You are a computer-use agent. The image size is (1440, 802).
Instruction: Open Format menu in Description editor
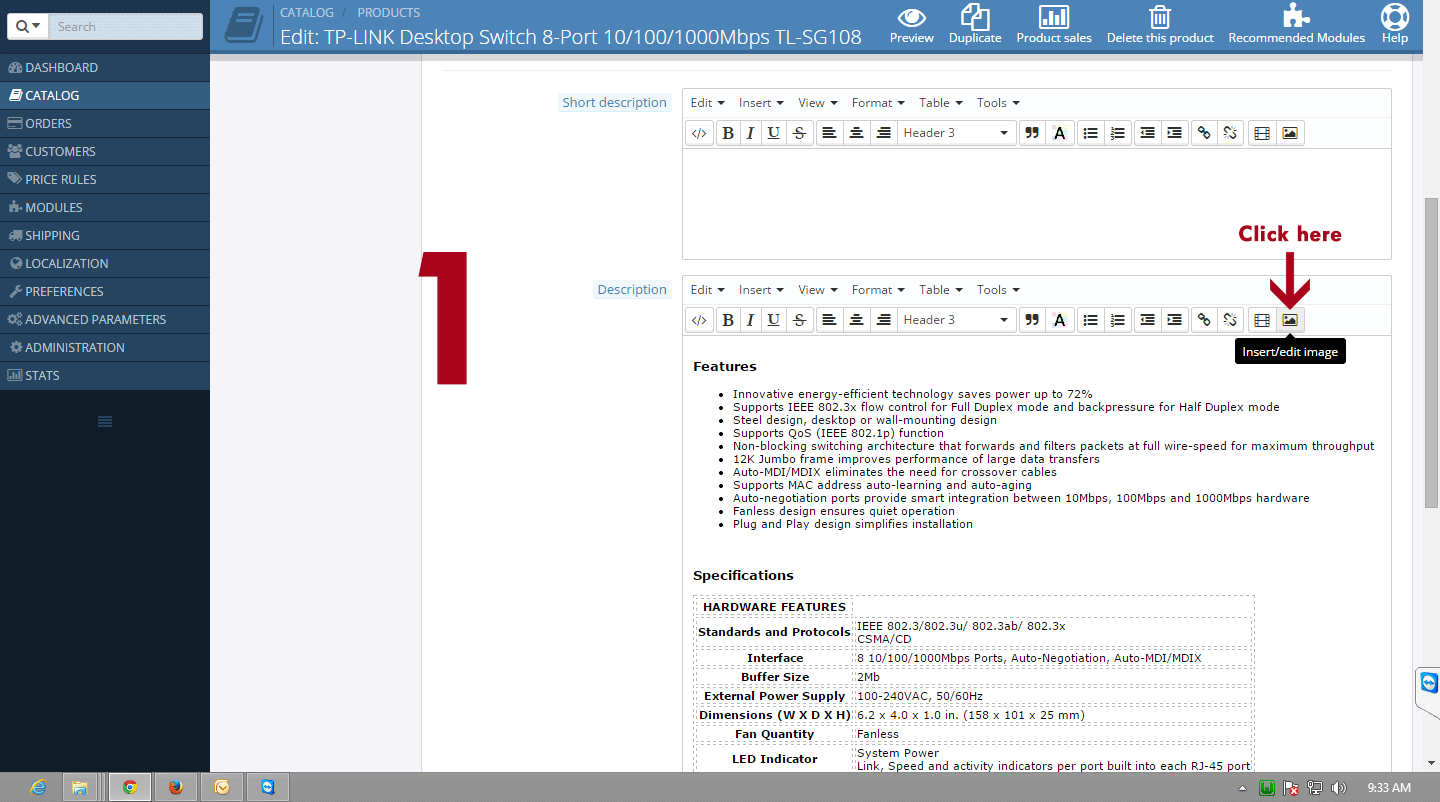878,290
